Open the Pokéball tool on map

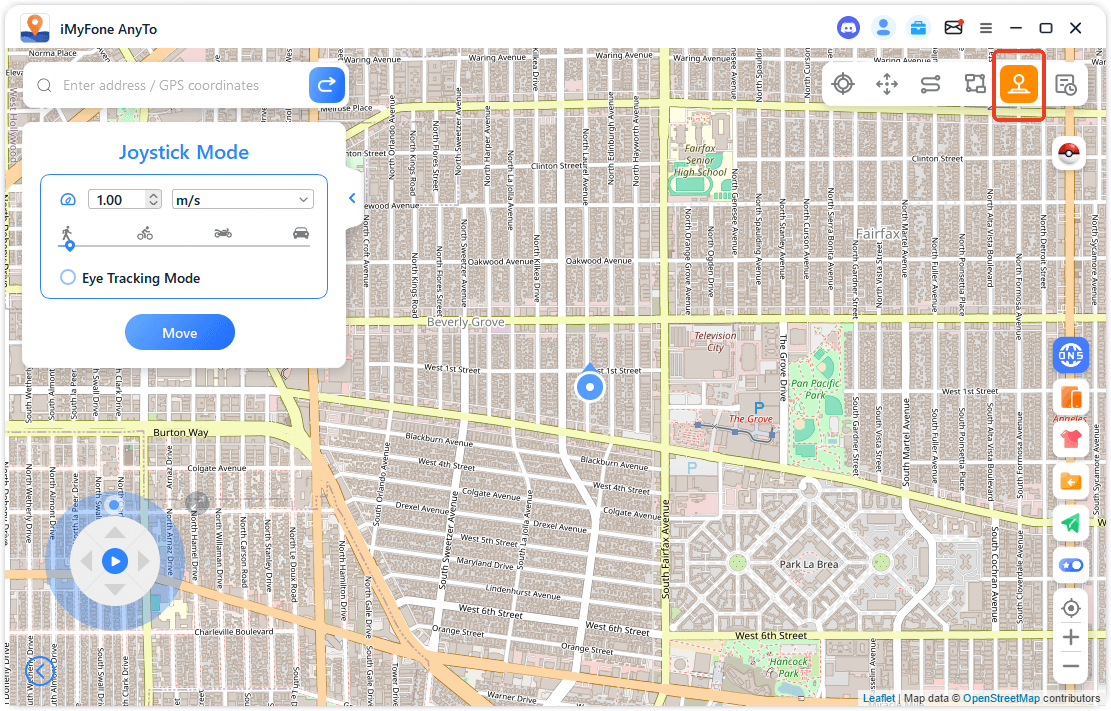1070,154
